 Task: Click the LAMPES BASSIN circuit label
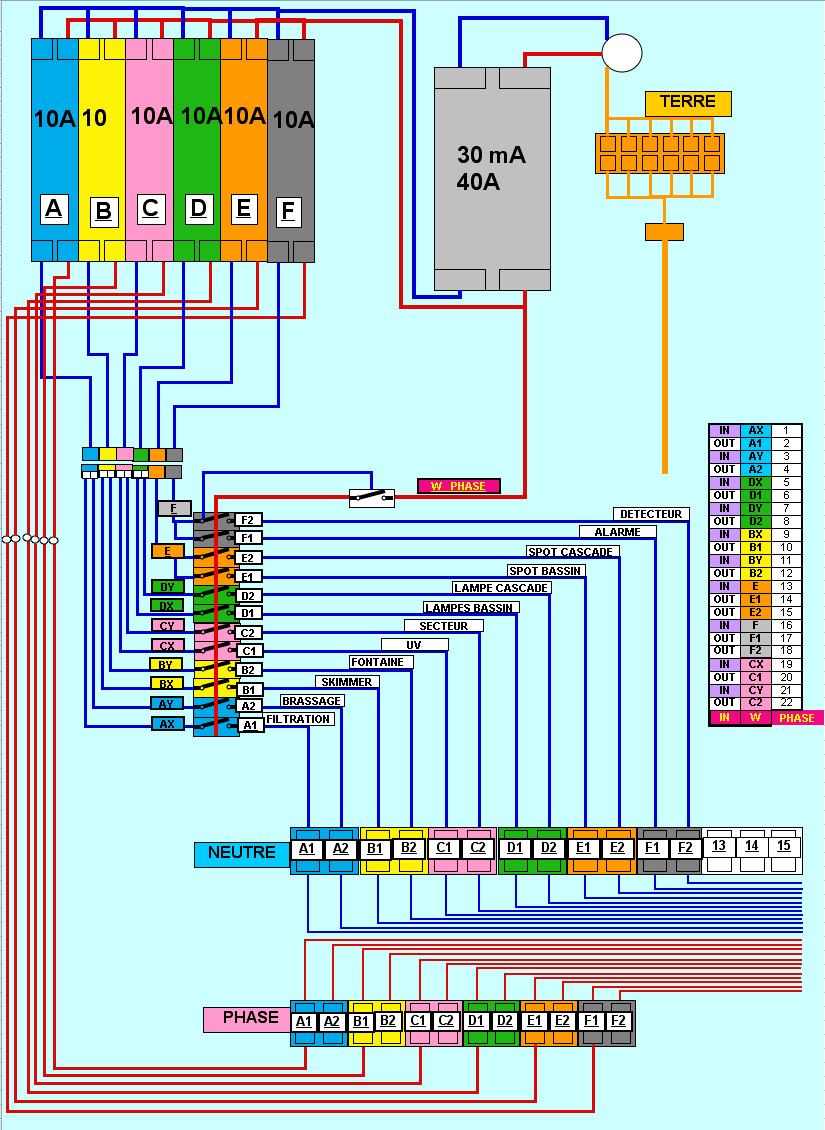click(x=469, y=608)
